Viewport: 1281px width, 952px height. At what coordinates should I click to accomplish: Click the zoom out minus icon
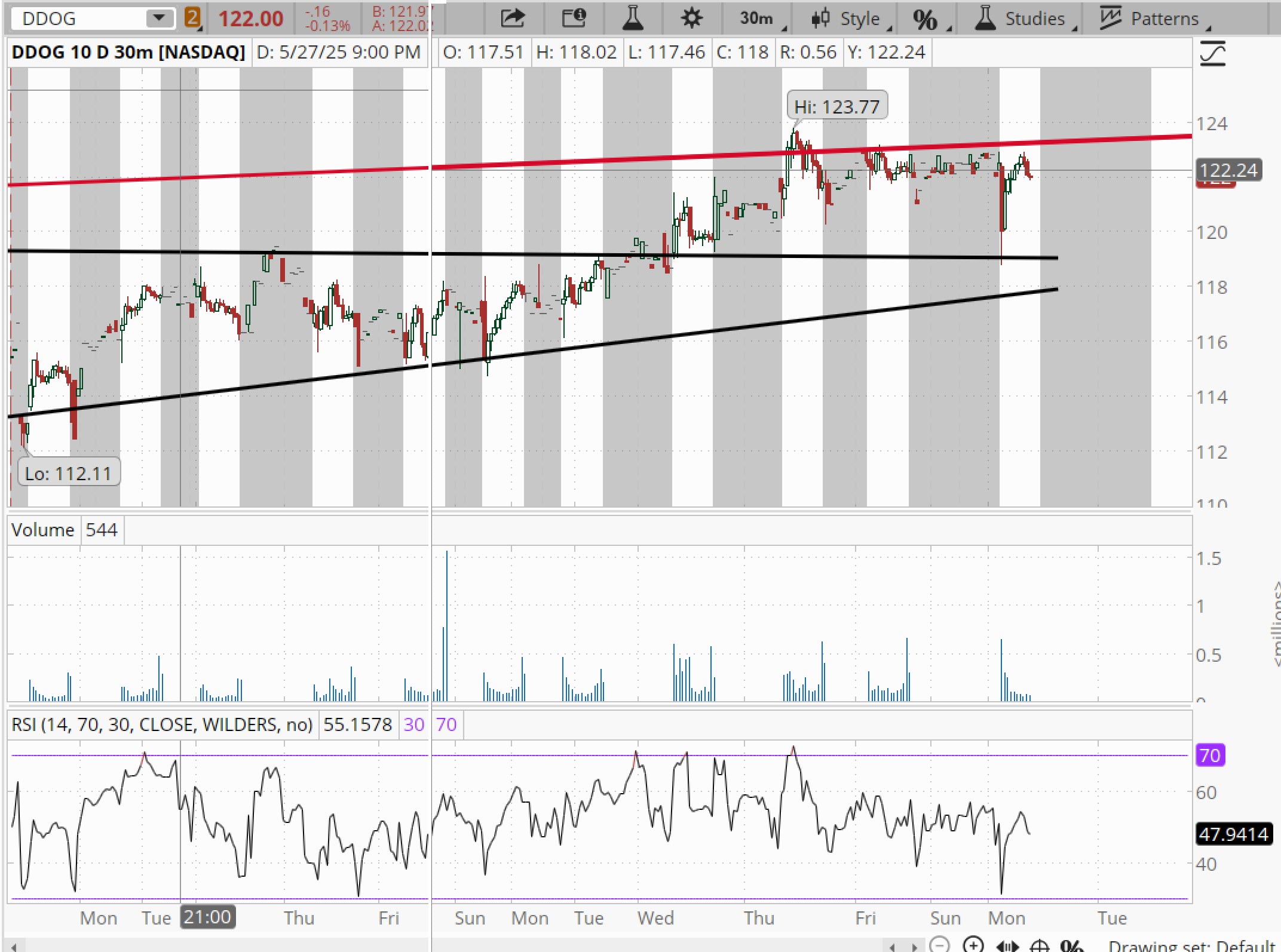tap(940, 945)
